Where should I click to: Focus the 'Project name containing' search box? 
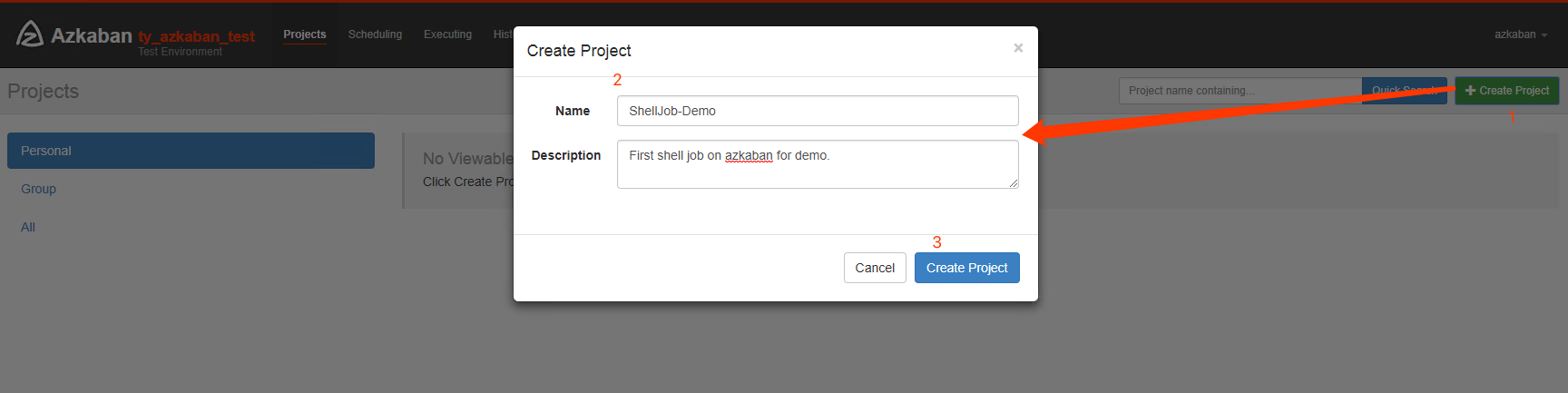pyautogui.click(x=1240, y=91)
